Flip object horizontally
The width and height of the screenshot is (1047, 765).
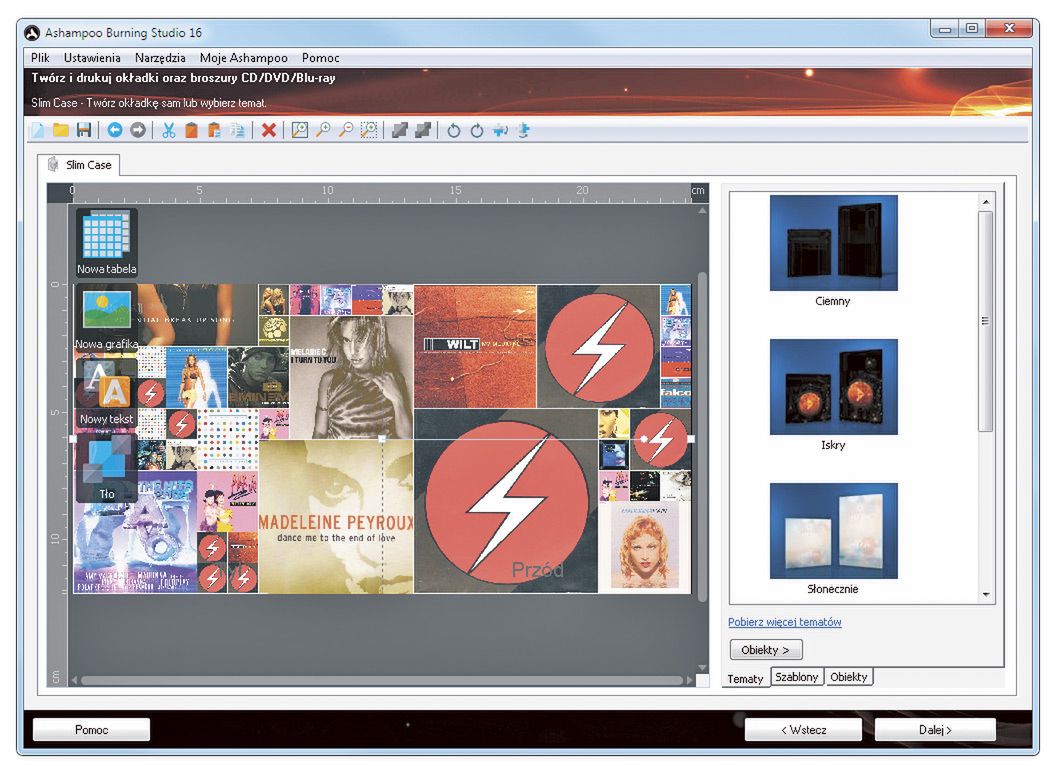tap(500, 130)
